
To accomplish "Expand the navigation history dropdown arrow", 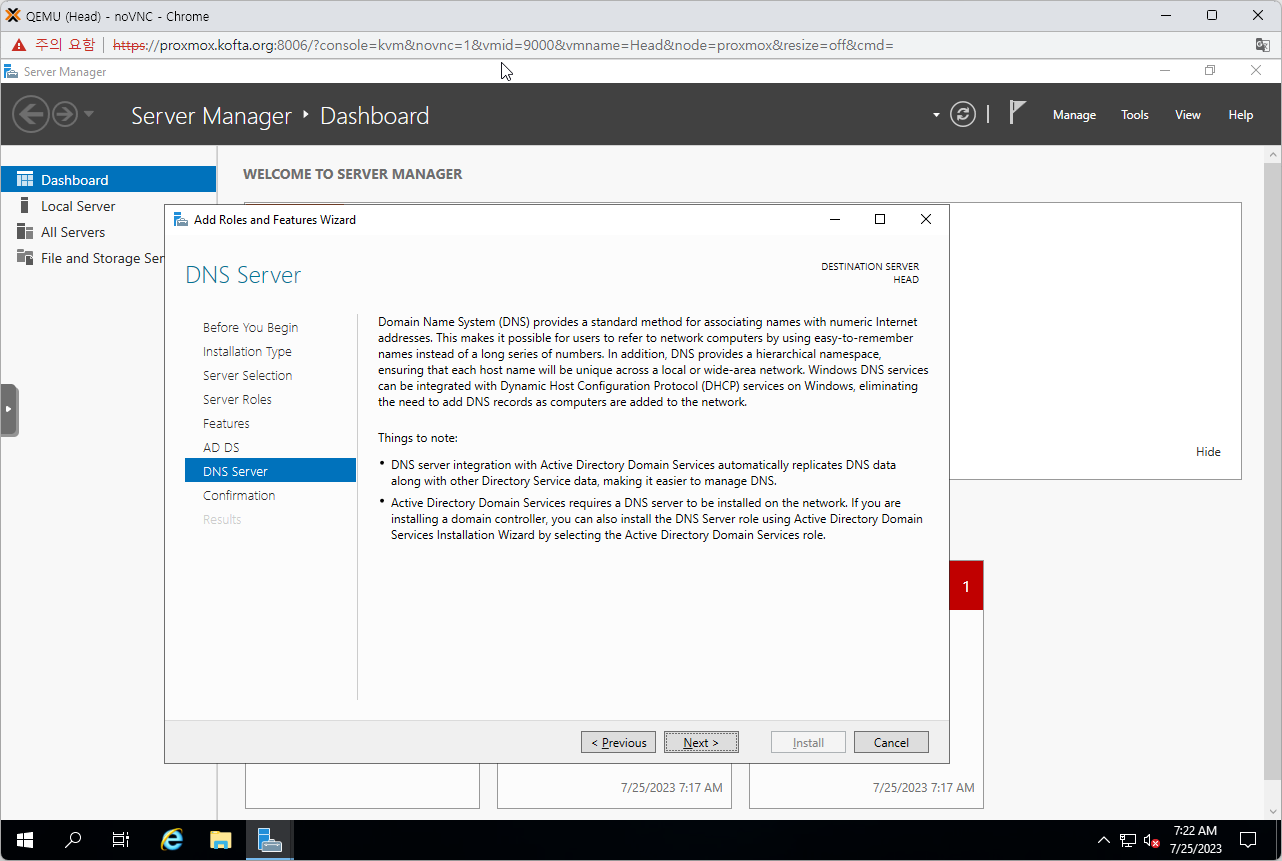I will pyautogui.click(x=89, y=114).
